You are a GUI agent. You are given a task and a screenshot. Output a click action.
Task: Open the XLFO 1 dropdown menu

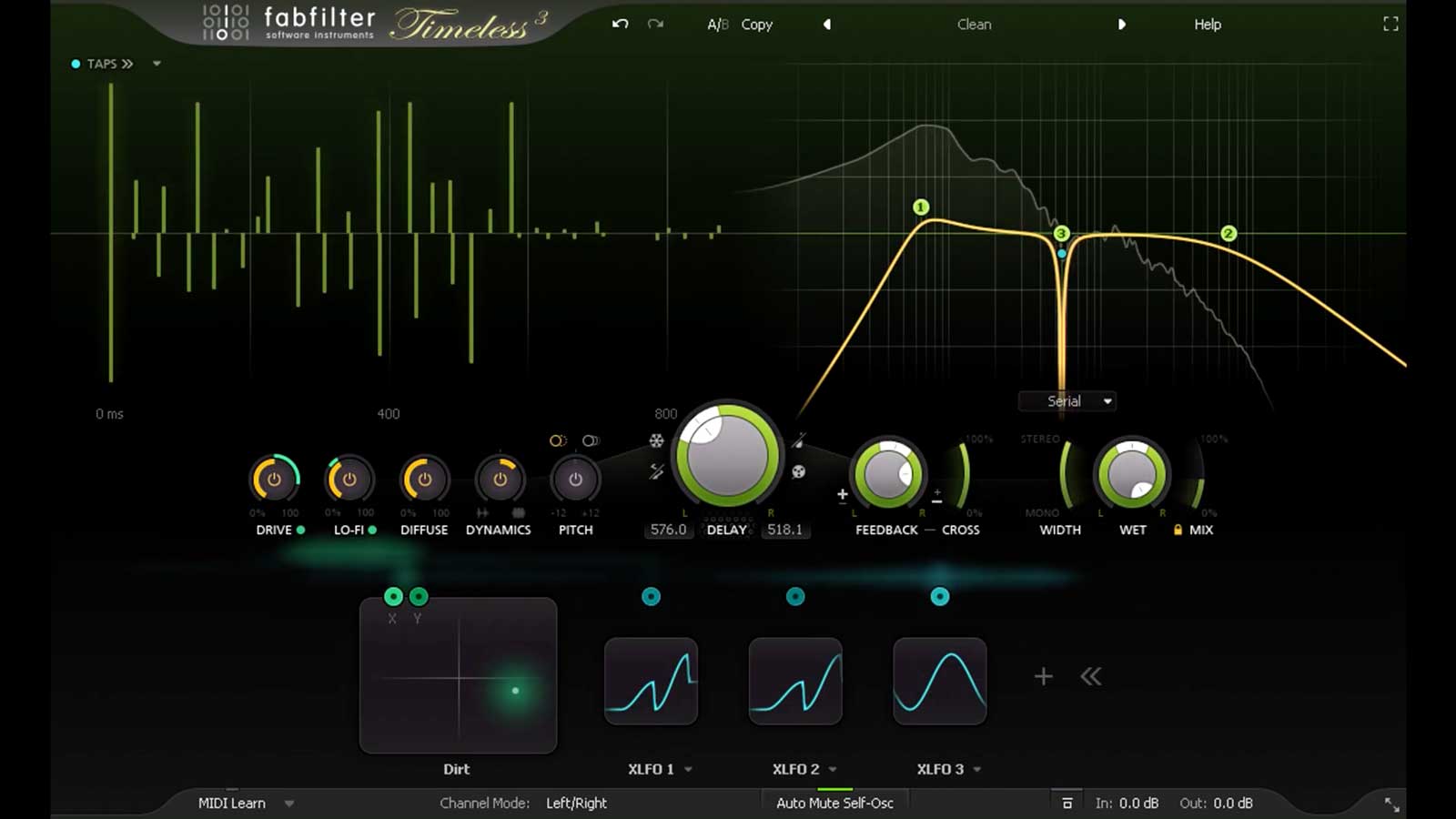(x=687, y=769)
